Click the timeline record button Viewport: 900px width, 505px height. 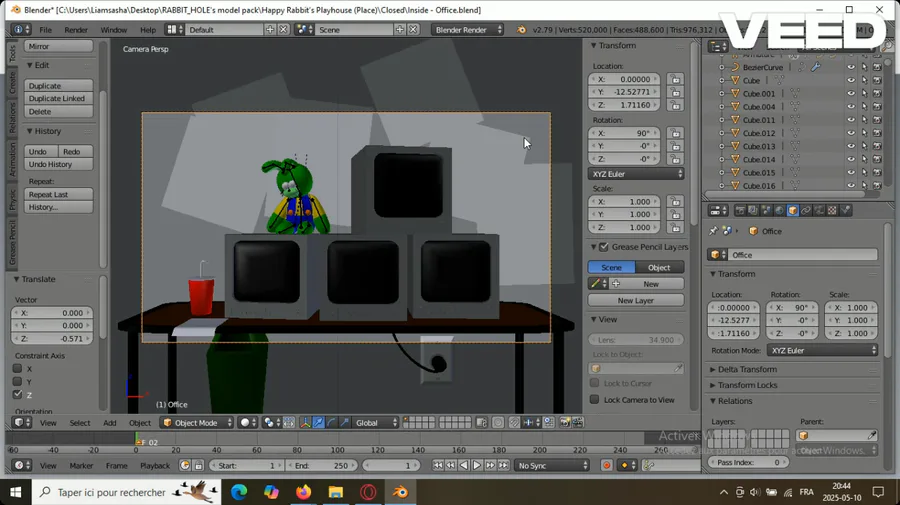coord(607,465)
